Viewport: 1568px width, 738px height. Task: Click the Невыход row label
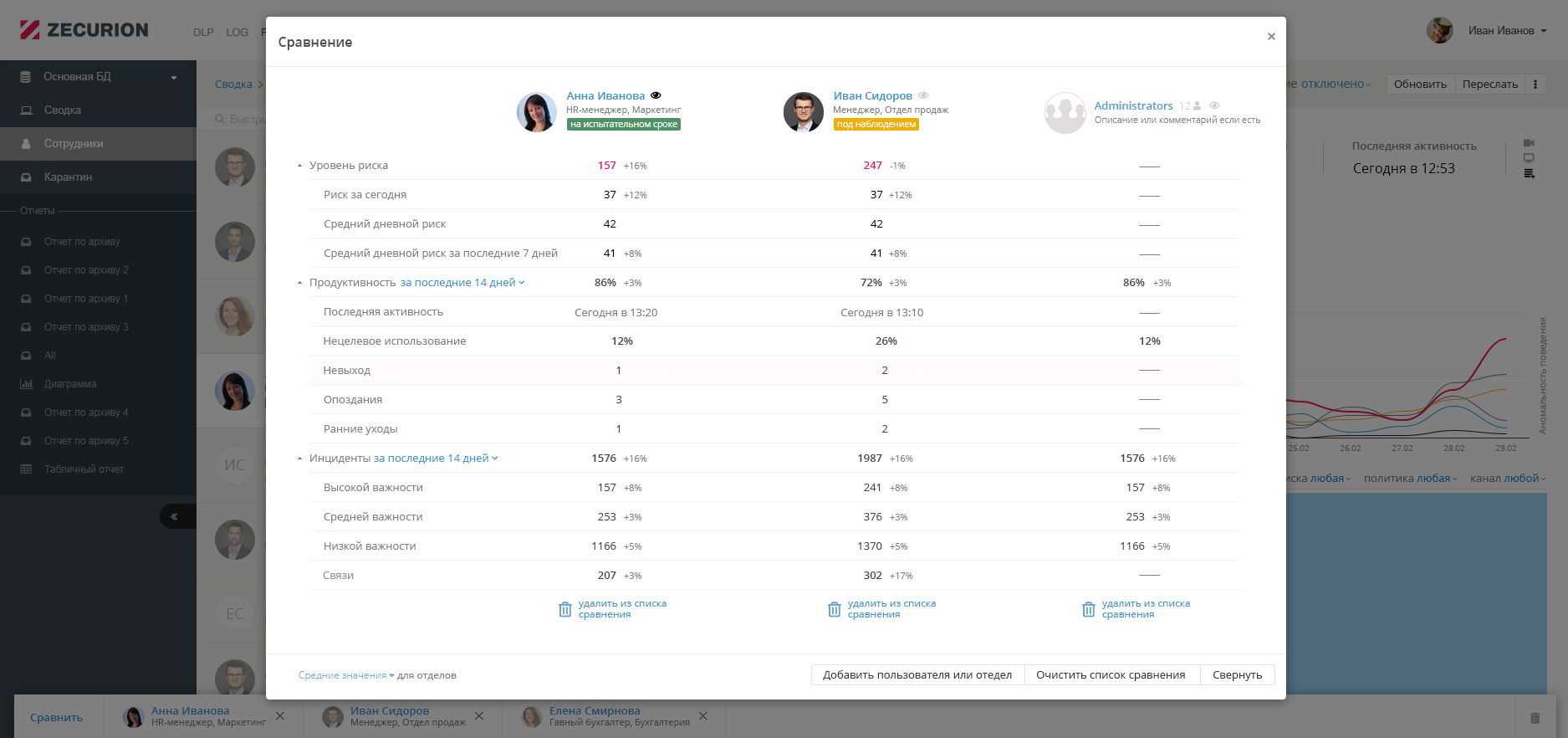point(347,371)
